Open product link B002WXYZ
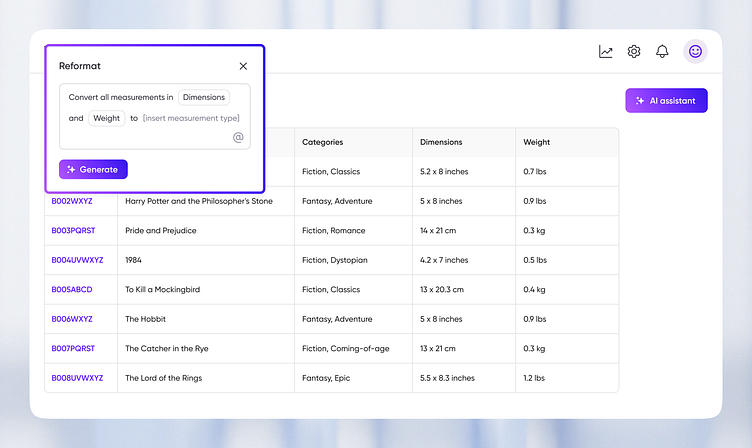Image resolution: width=752 pixels, height=448 pixels. click(x=72, y=201)
